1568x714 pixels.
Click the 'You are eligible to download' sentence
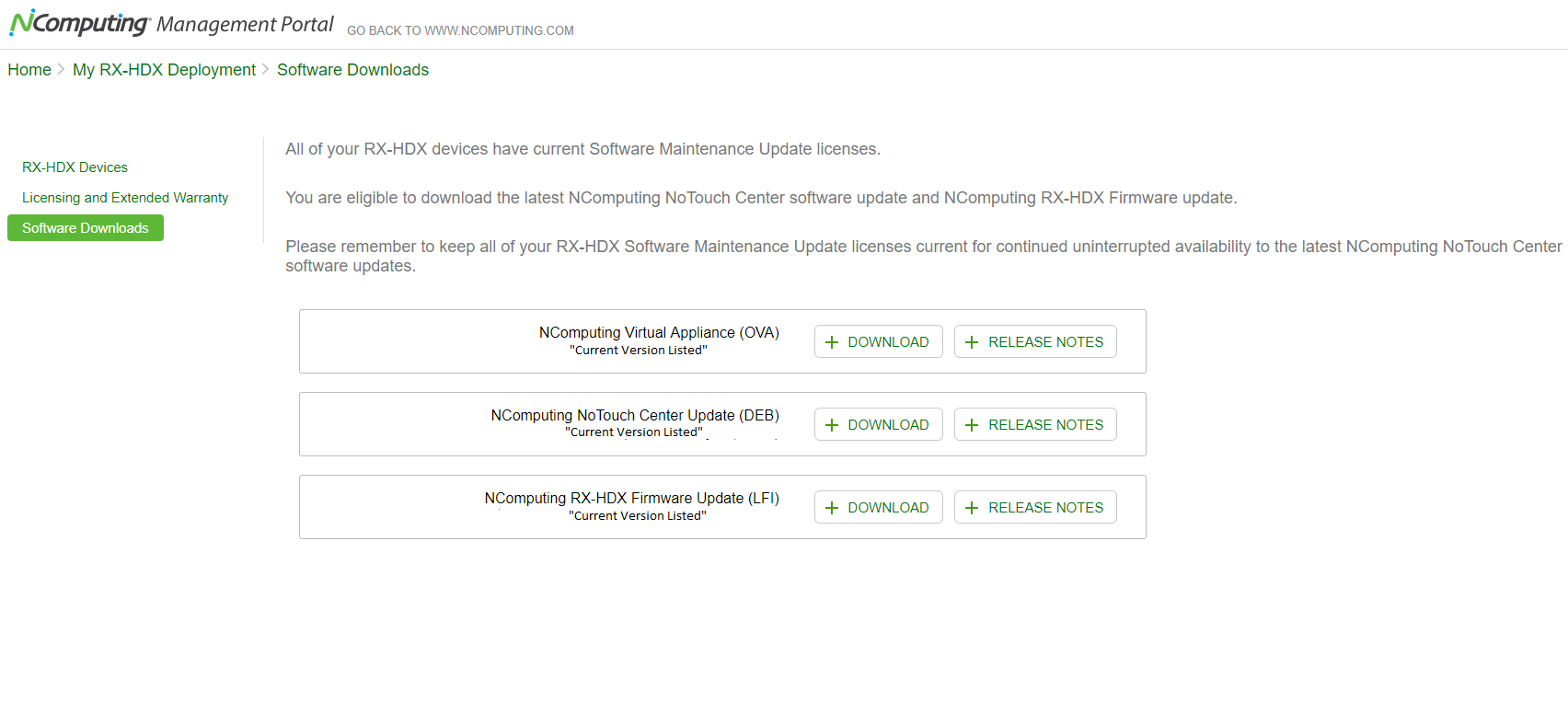point(761,198)
